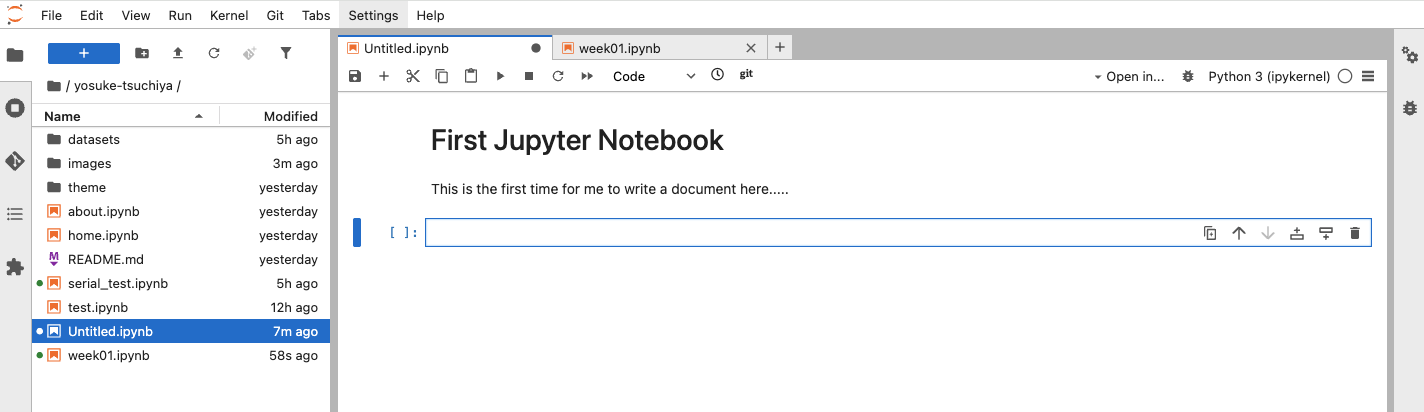
Task: Toggle the file filter in the file browser
Action: point(286,53)
